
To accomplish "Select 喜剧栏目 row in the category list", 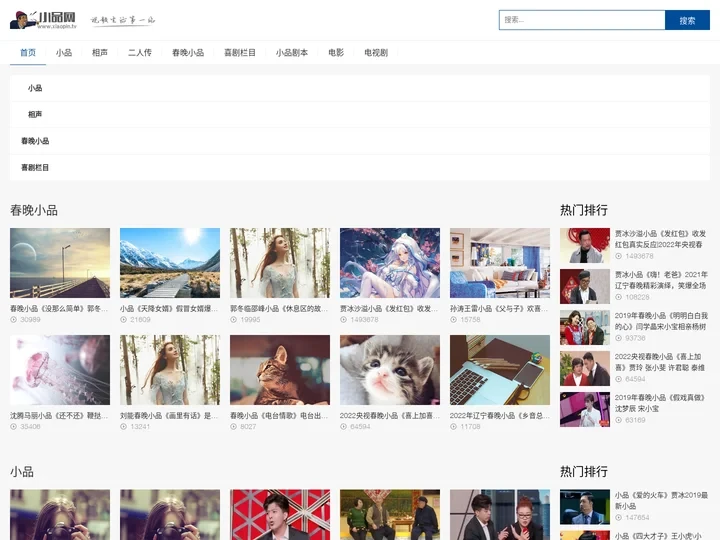I will point(360,168).
